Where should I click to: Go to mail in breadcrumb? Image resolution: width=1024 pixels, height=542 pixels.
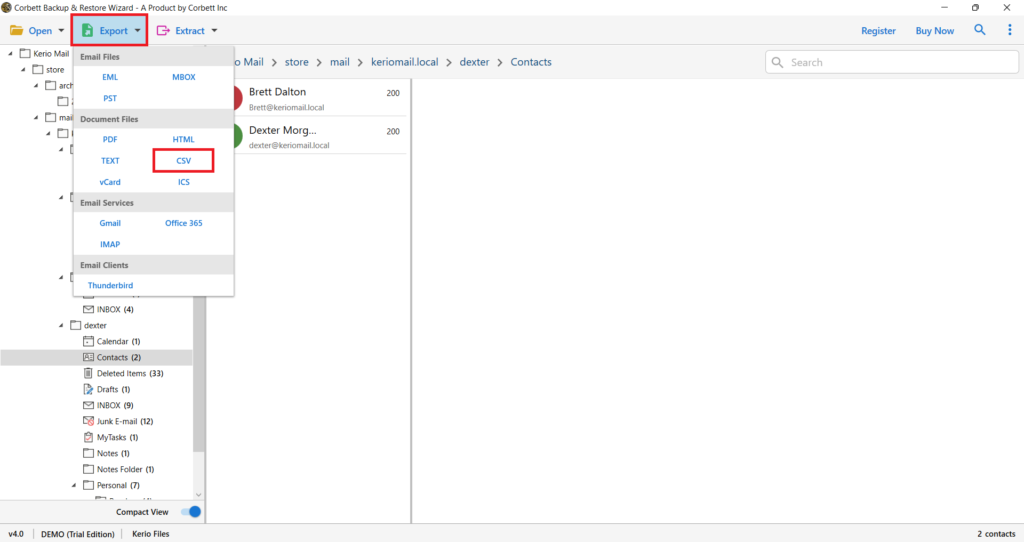click(340, 62)
